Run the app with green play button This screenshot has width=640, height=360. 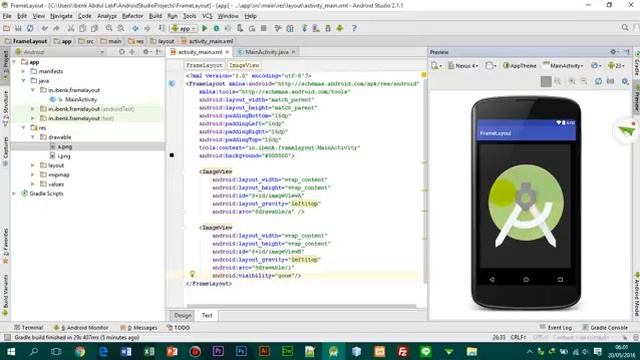click(205, 28)
